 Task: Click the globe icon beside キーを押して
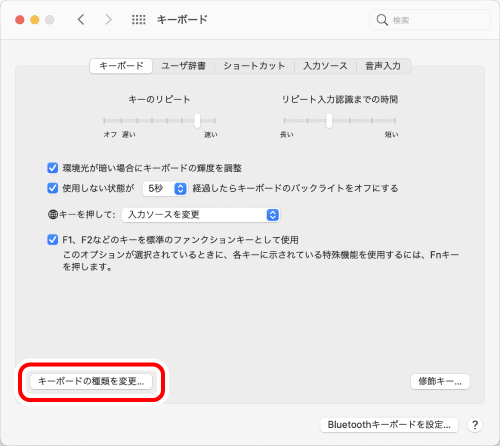[x=53, y=214]
